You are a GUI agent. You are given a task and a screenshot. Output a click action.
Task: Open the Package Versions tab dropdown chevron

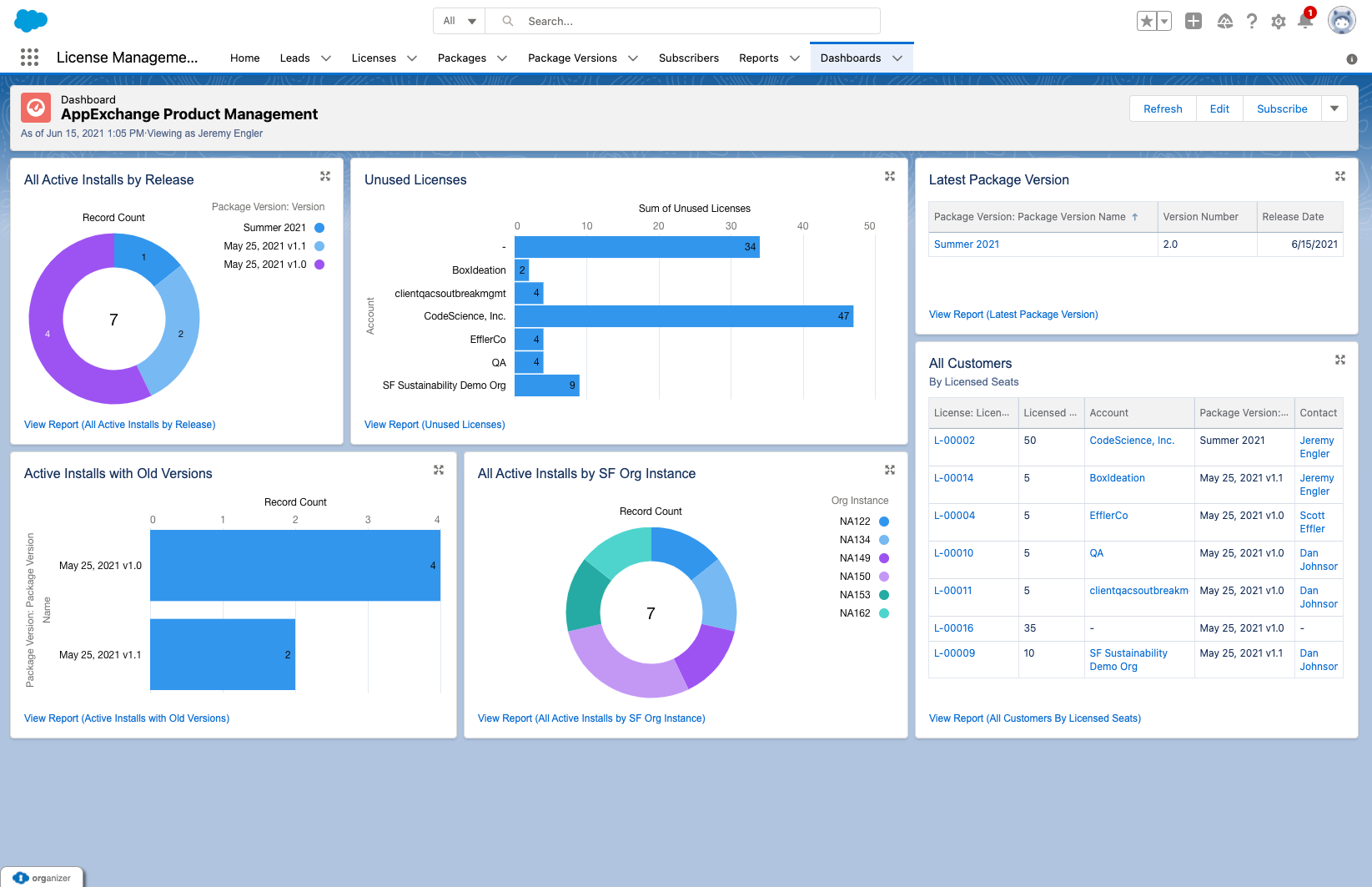(x=633, y=58)
